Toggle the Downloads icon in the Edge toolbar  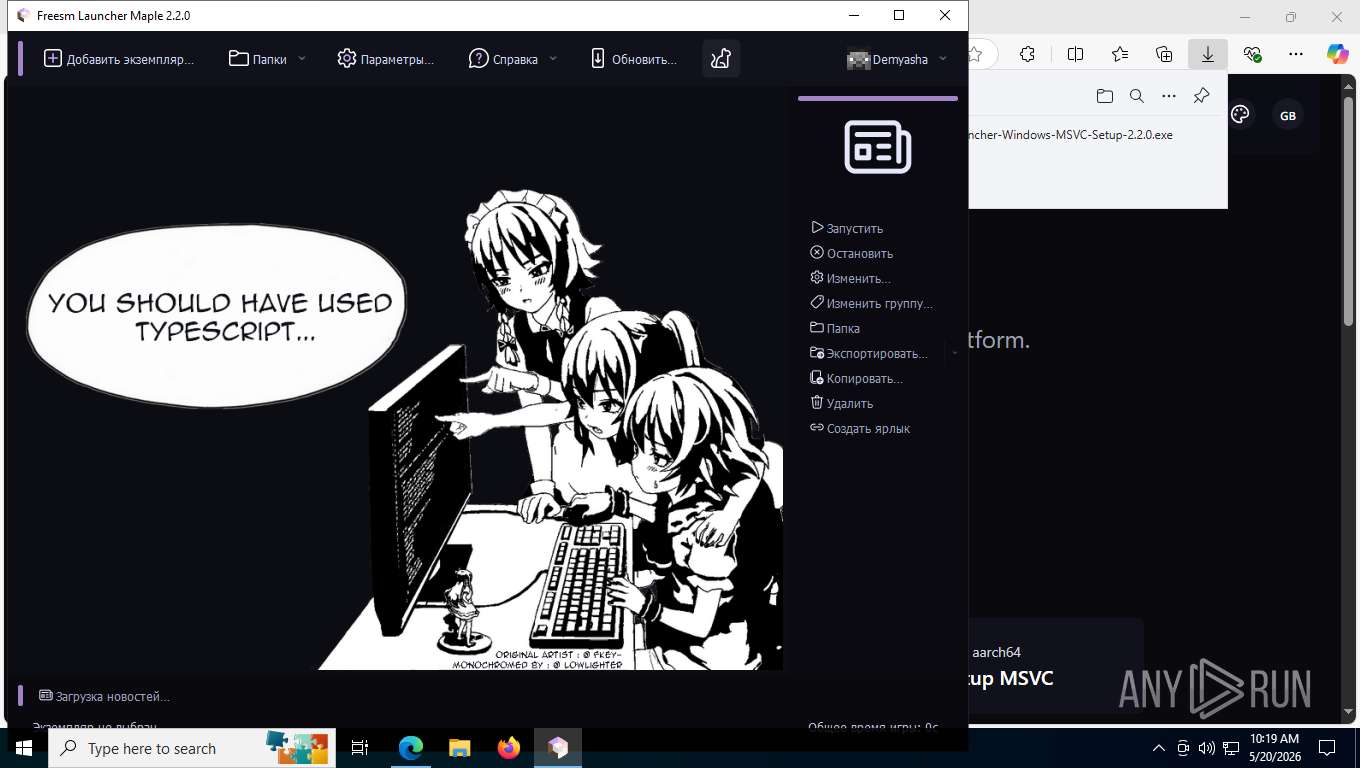[x=1208, y=54]
